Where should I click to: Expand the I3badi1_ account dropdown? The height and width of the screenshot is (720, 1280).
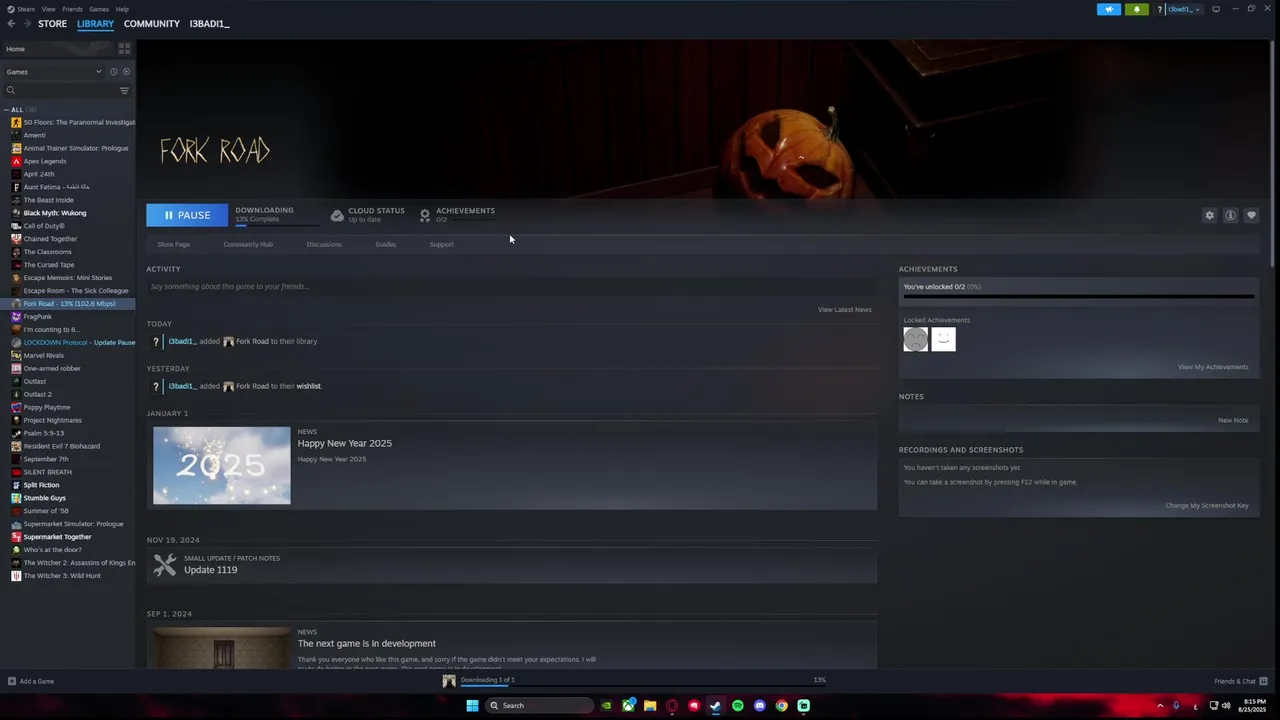click(x=1184, y=9)
